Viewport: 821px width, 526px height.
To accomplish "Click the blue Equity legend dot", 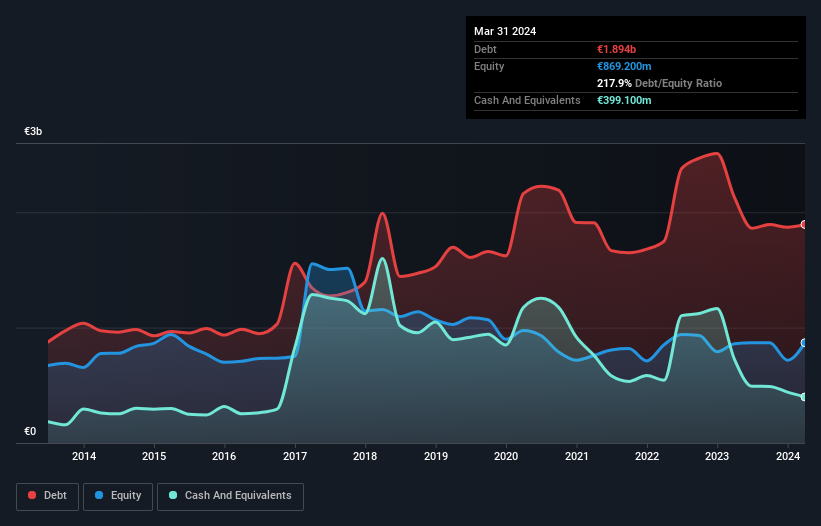I will pos(99,495).
